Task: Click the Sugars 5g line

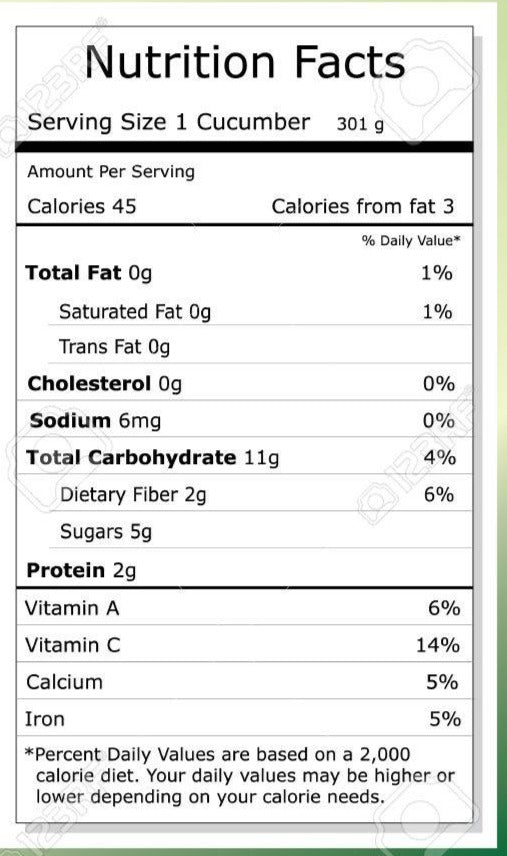Action: pyautogui.click(x=260, y=531)
